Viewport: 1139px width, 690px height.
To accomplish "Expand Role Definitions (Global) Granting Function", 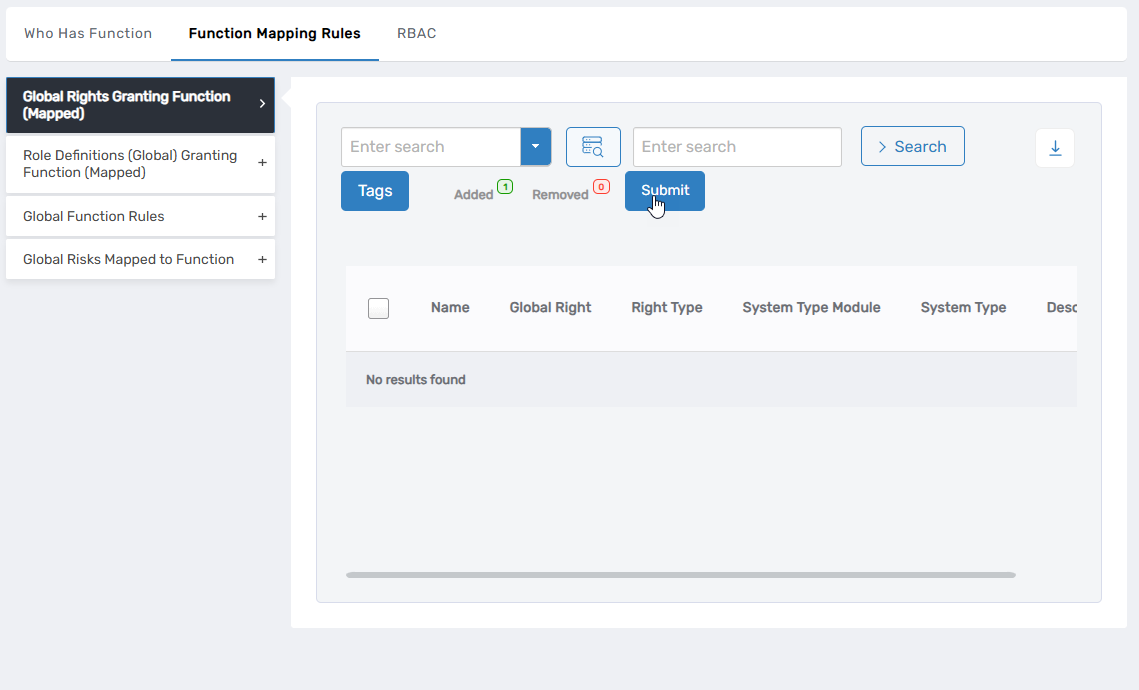I will click(x=262, y=163).
